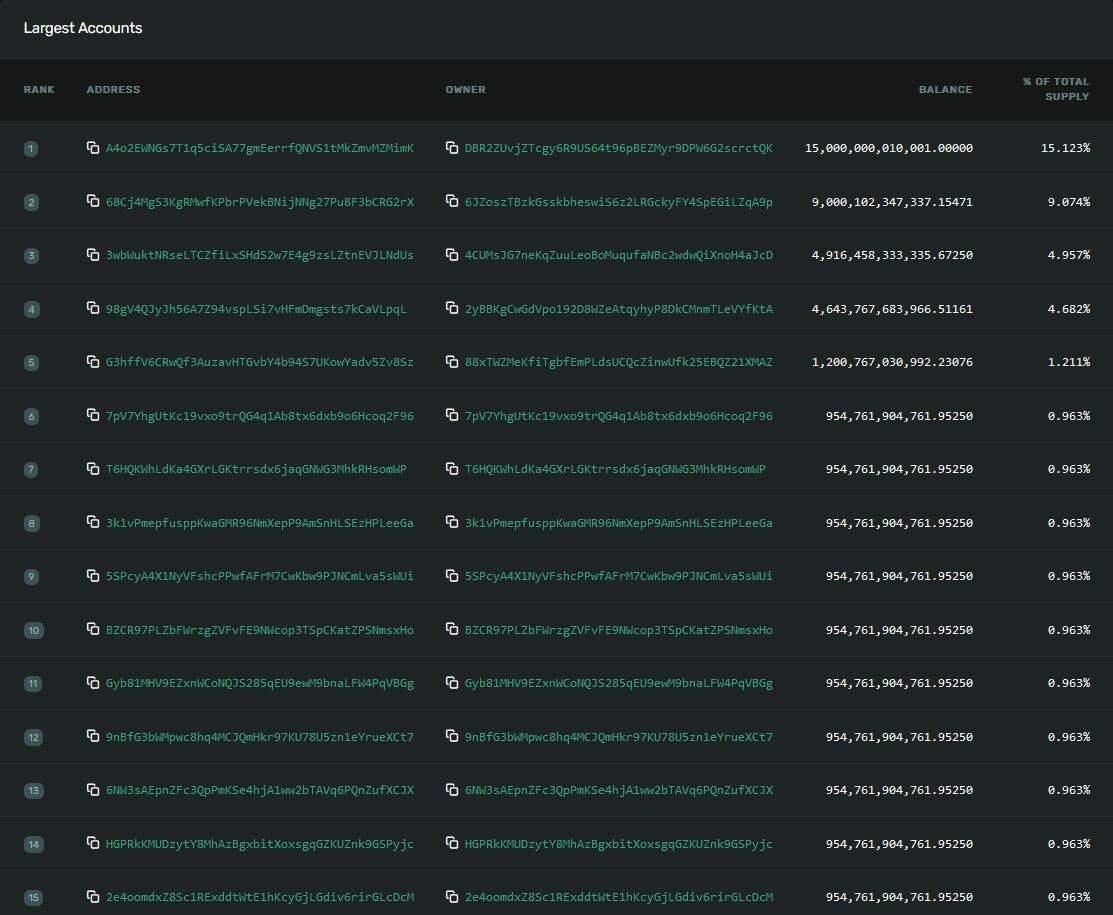1113x915 pixels.
Task: Open address BZCR97PLZbFWrzgZVFvFE9 link
Action: click(260, 630)
